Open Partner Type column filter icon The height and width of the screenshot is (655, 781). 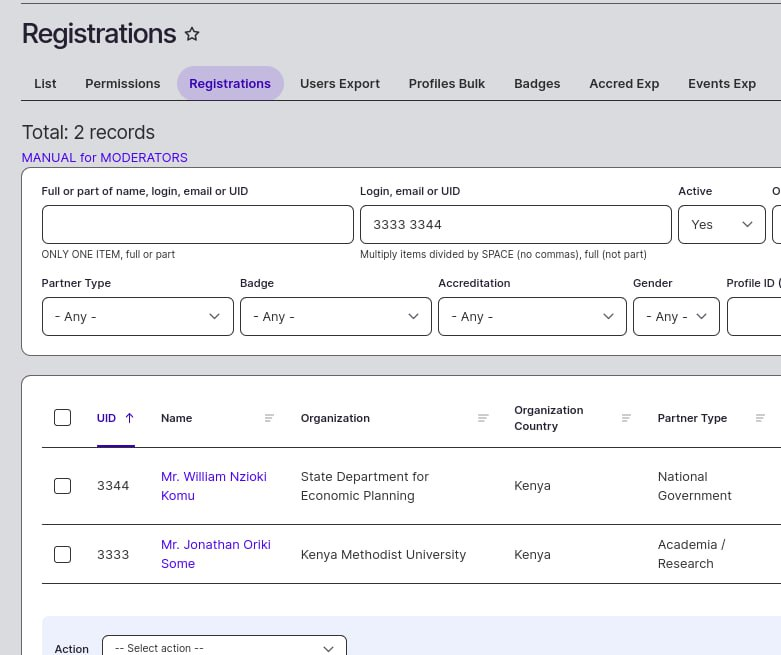point(760,418)
